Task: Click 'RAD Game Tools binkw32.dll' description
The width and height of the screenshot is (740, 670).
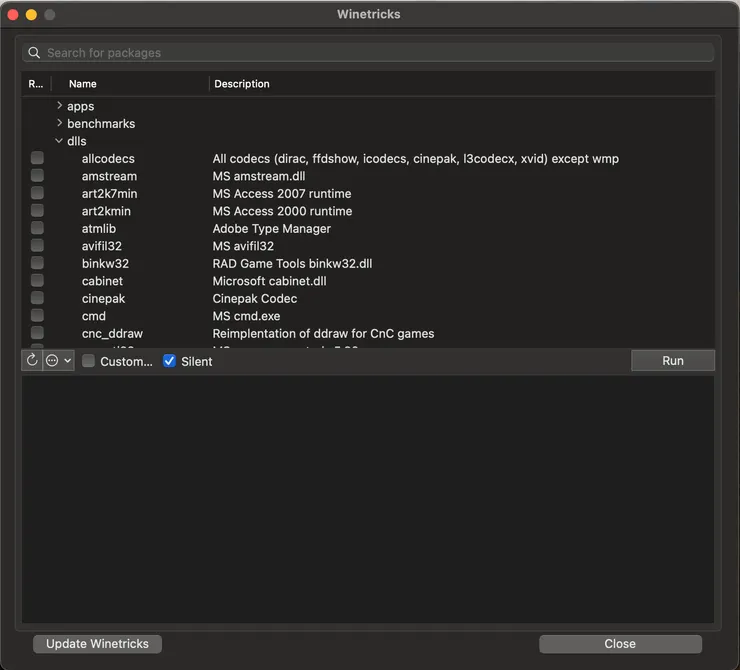Action: [292, 263]
